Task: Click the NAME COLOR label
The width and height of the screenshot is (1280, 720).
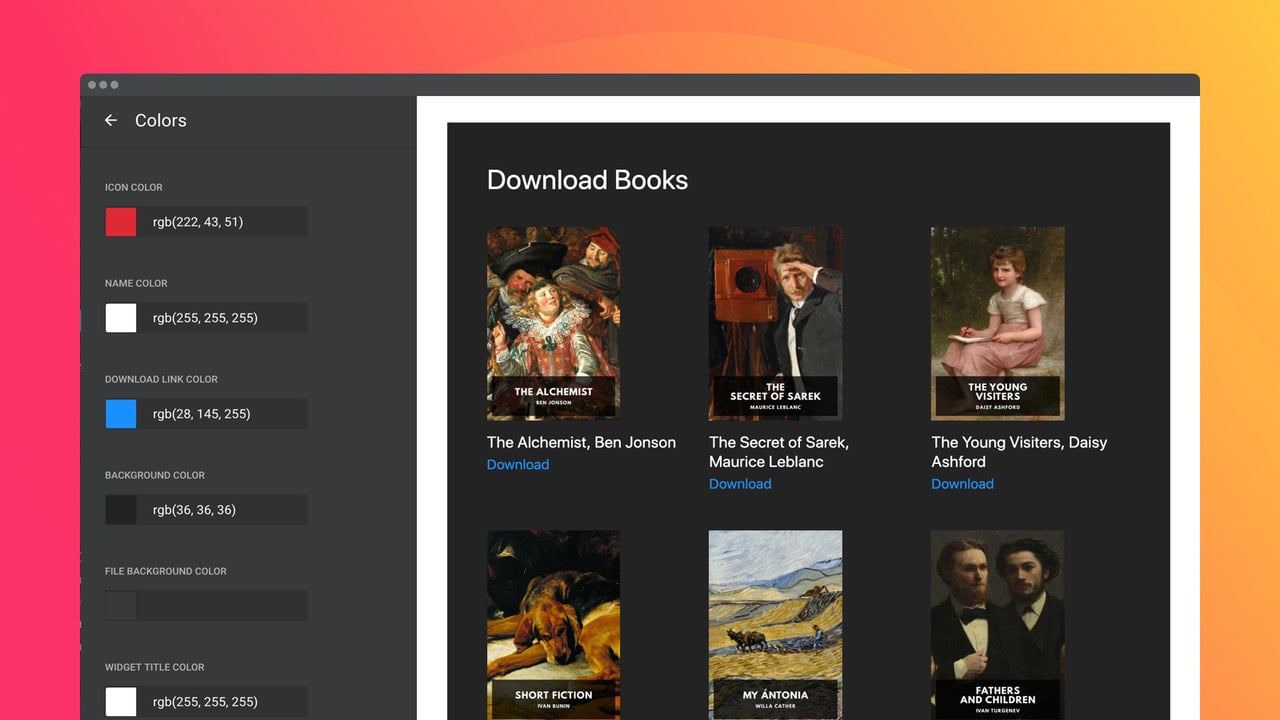Action: click(x=136, y=283)
